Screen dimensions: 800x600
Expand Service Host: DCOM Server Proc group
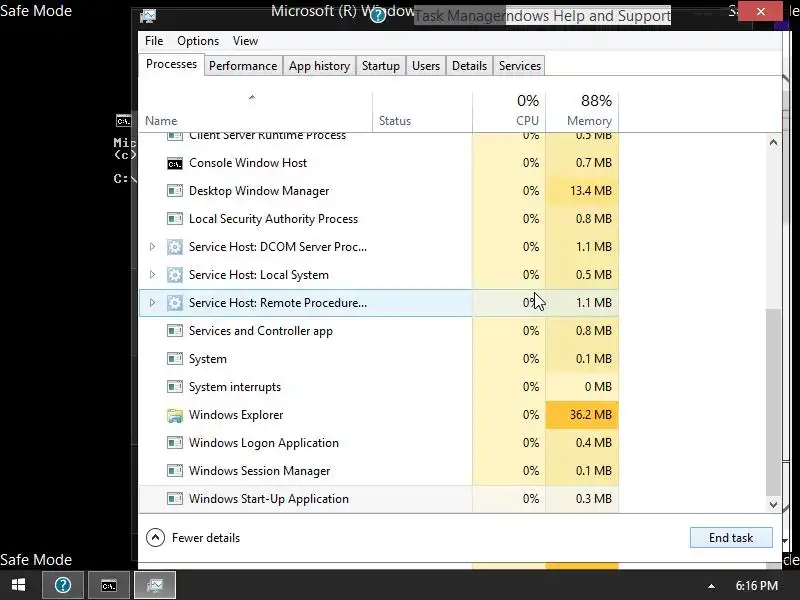(x=152, y=247)
